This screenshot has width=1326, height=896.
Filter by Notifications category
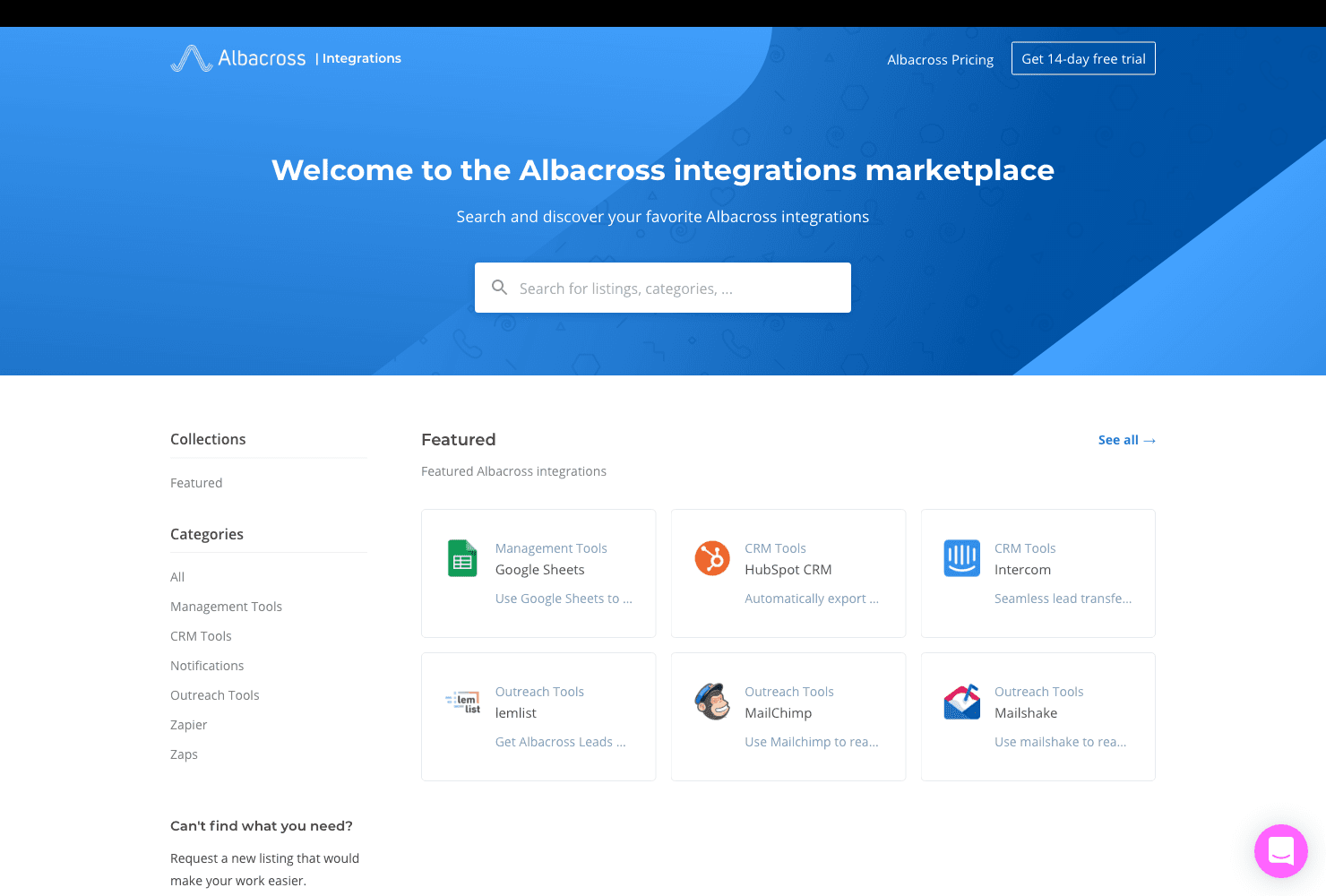click(207, 666)
